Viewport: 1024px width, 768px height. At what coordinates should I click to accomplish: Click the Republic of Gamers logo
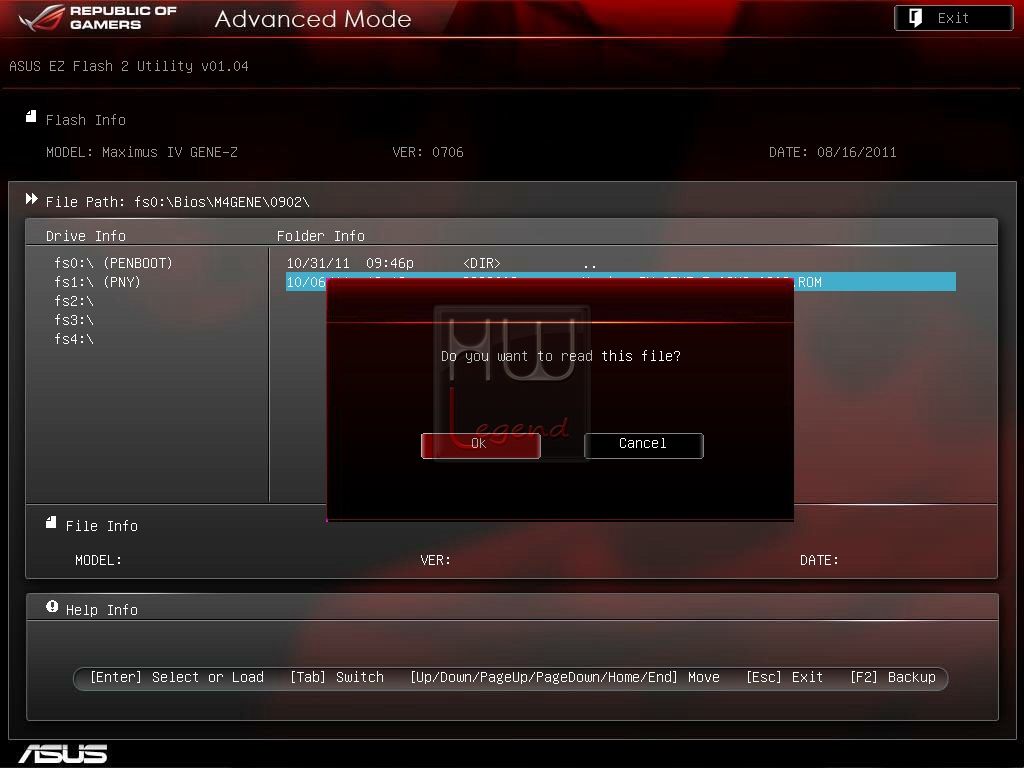tap(98, 18)
